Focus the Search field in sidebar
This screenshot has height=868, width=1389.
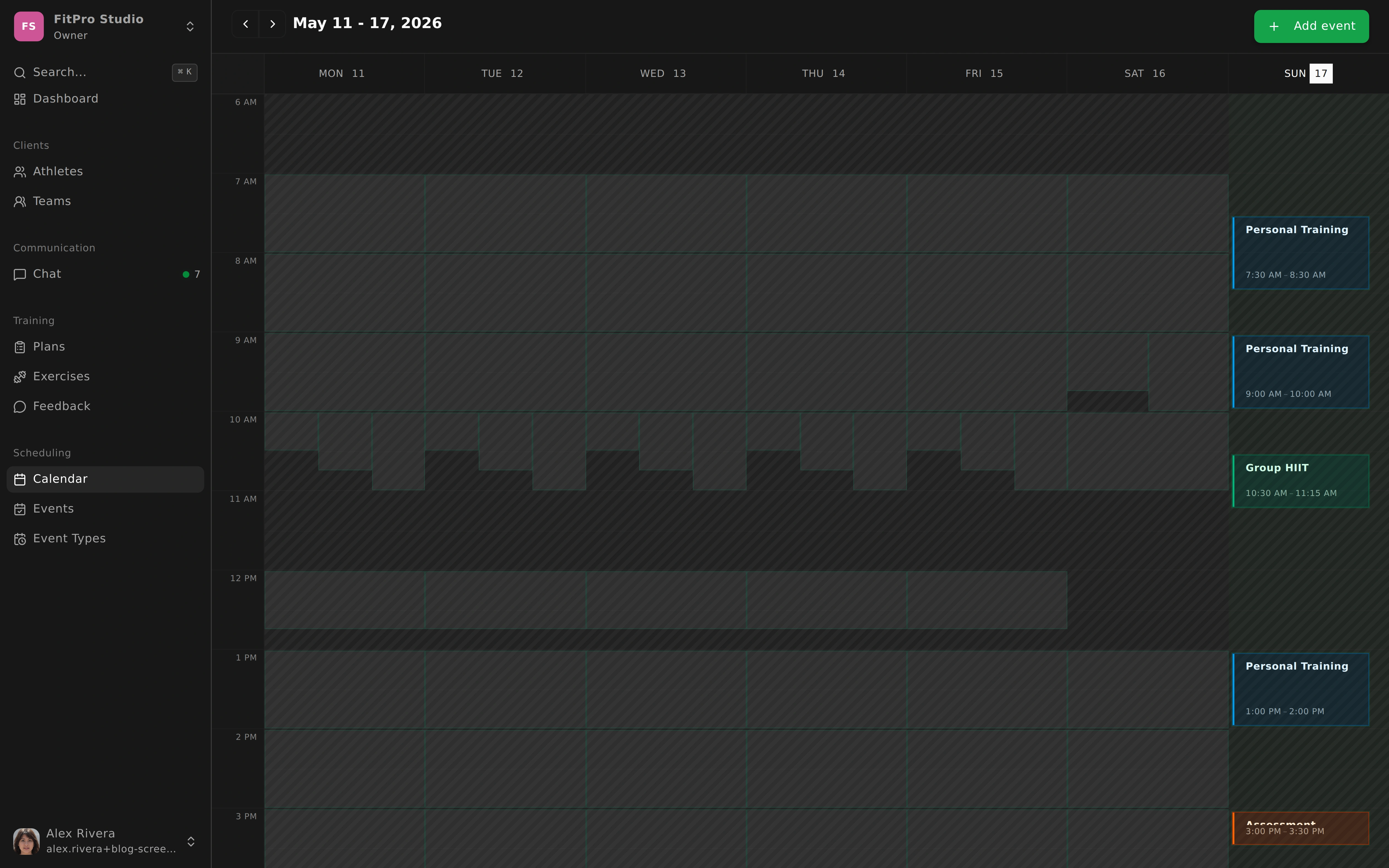tap(106, 72)
